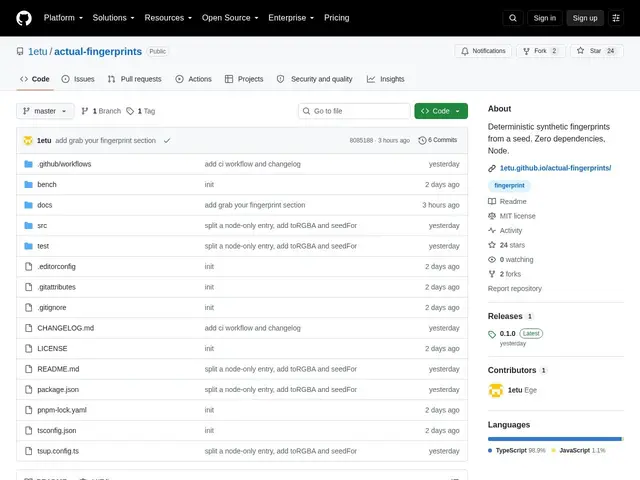Click the folder icon for docs
Screen dimensions: 640x480
coord(28,205)
